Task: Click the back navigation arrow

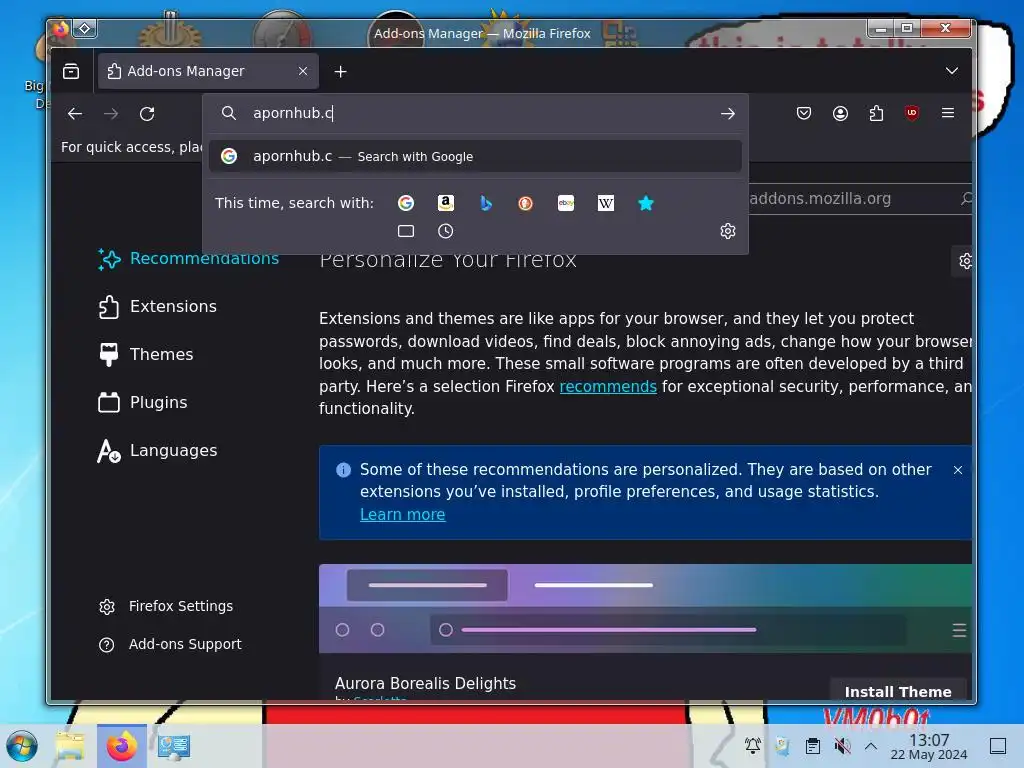Action: [x=75, y=114]
